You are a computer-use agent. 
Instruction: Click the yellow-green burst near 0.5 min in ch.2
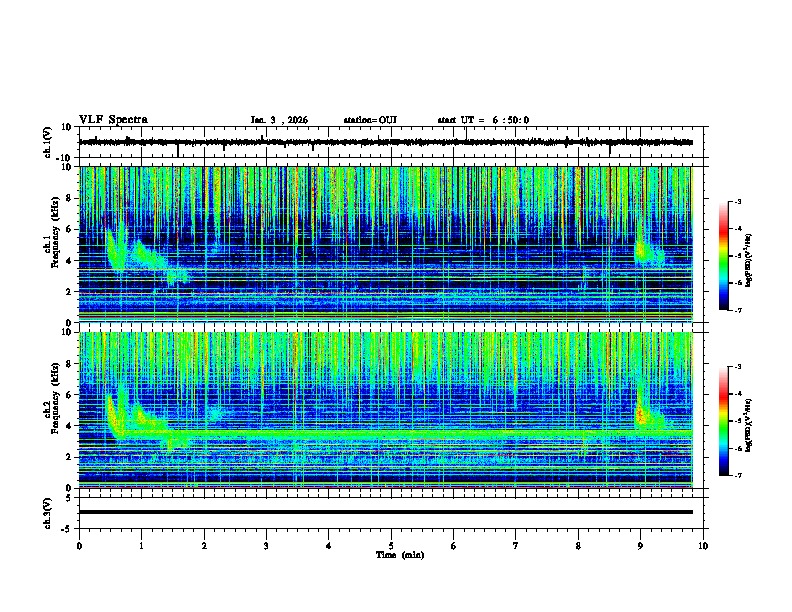[114, 417]
